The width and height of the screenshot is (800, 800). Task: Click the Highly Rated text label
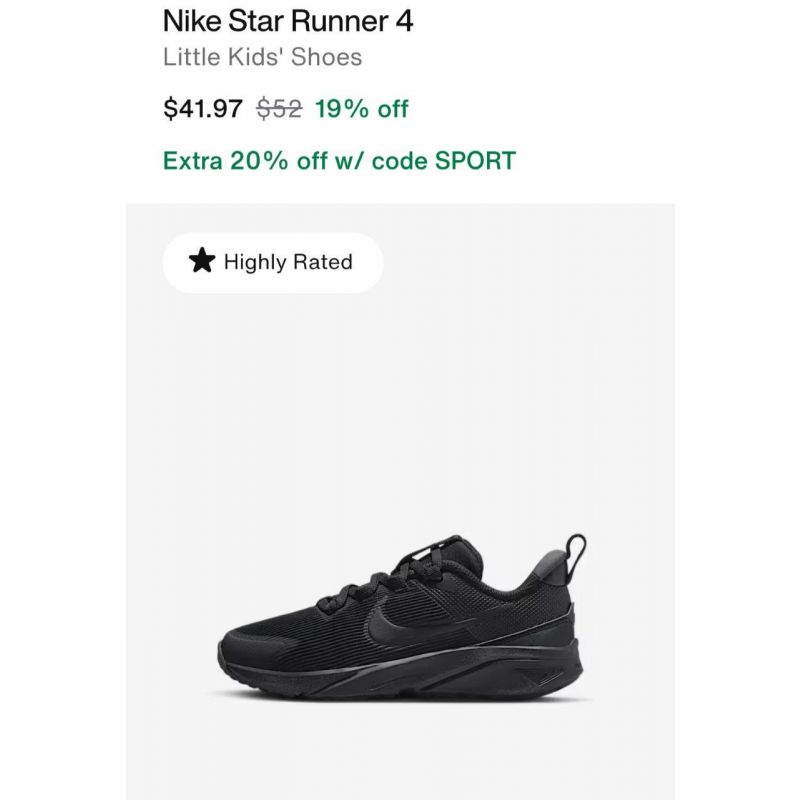[288, 262]
